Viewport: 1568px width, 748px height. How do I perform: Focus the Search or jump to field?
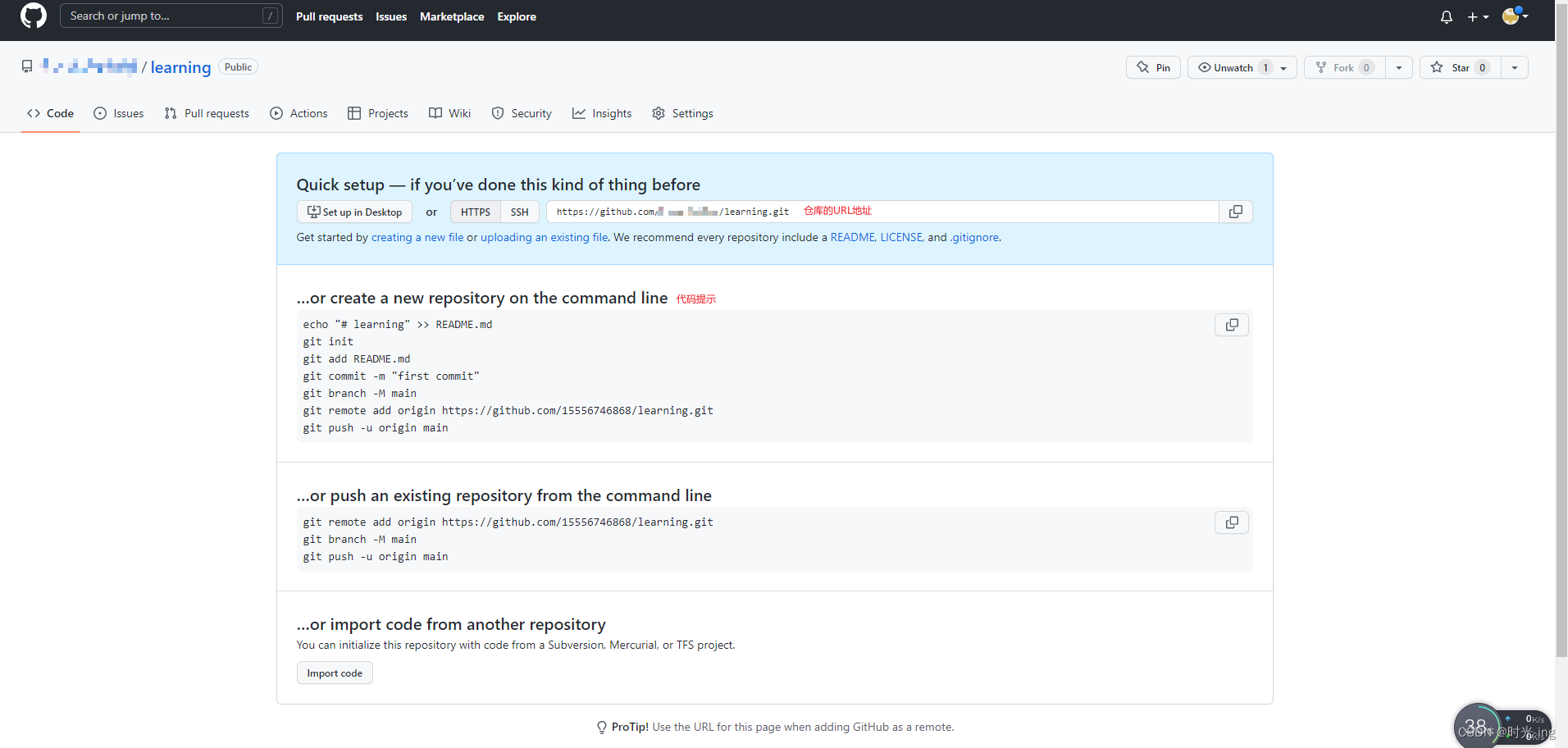(171, 16)
